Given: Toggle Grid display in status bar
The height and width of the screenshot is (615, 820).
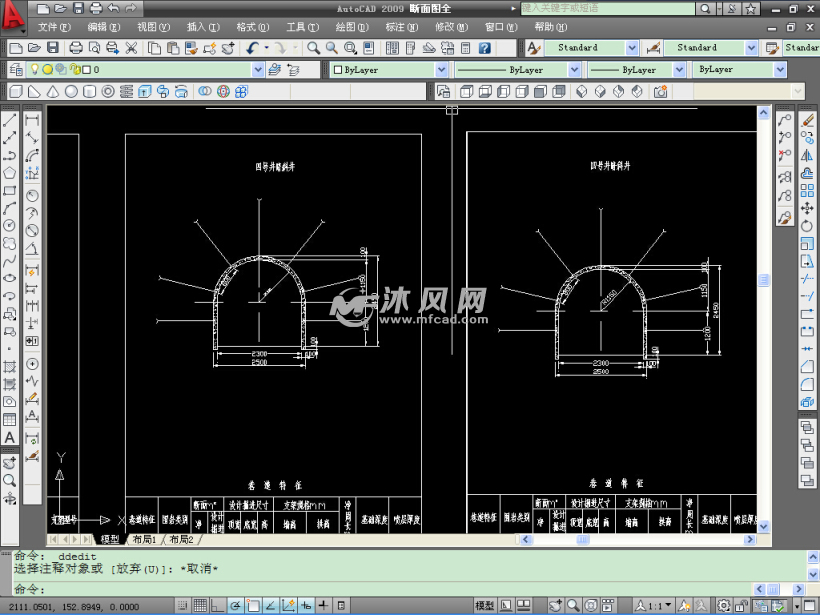Looking at the screenshot, I should click(200, 606).
